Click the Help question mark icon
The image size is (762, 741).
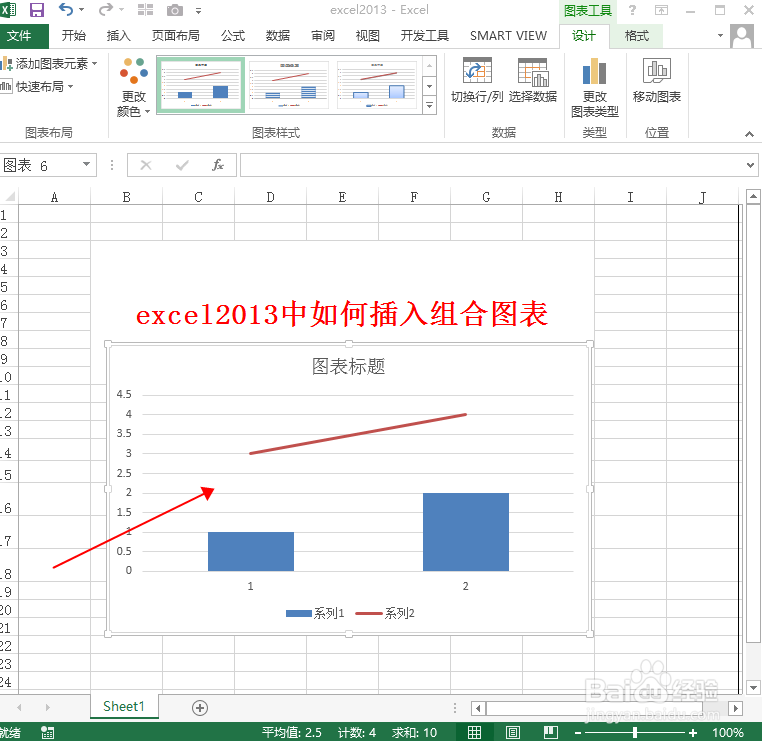click(x=632, y=10)
